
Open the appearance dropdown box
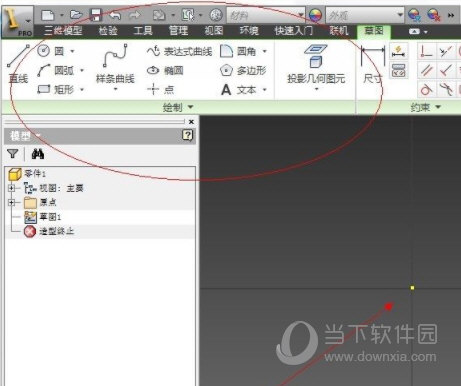(365, 15)
